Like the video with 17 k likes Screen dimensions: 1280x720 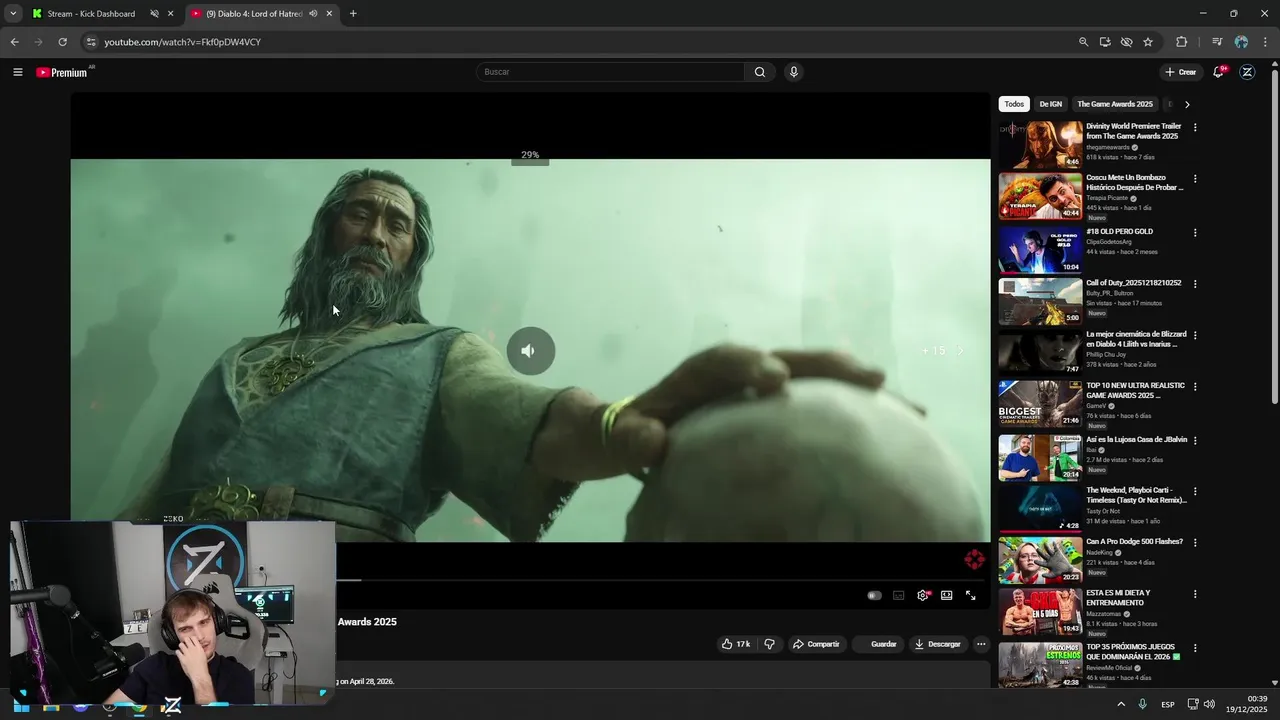click(736, 644)
